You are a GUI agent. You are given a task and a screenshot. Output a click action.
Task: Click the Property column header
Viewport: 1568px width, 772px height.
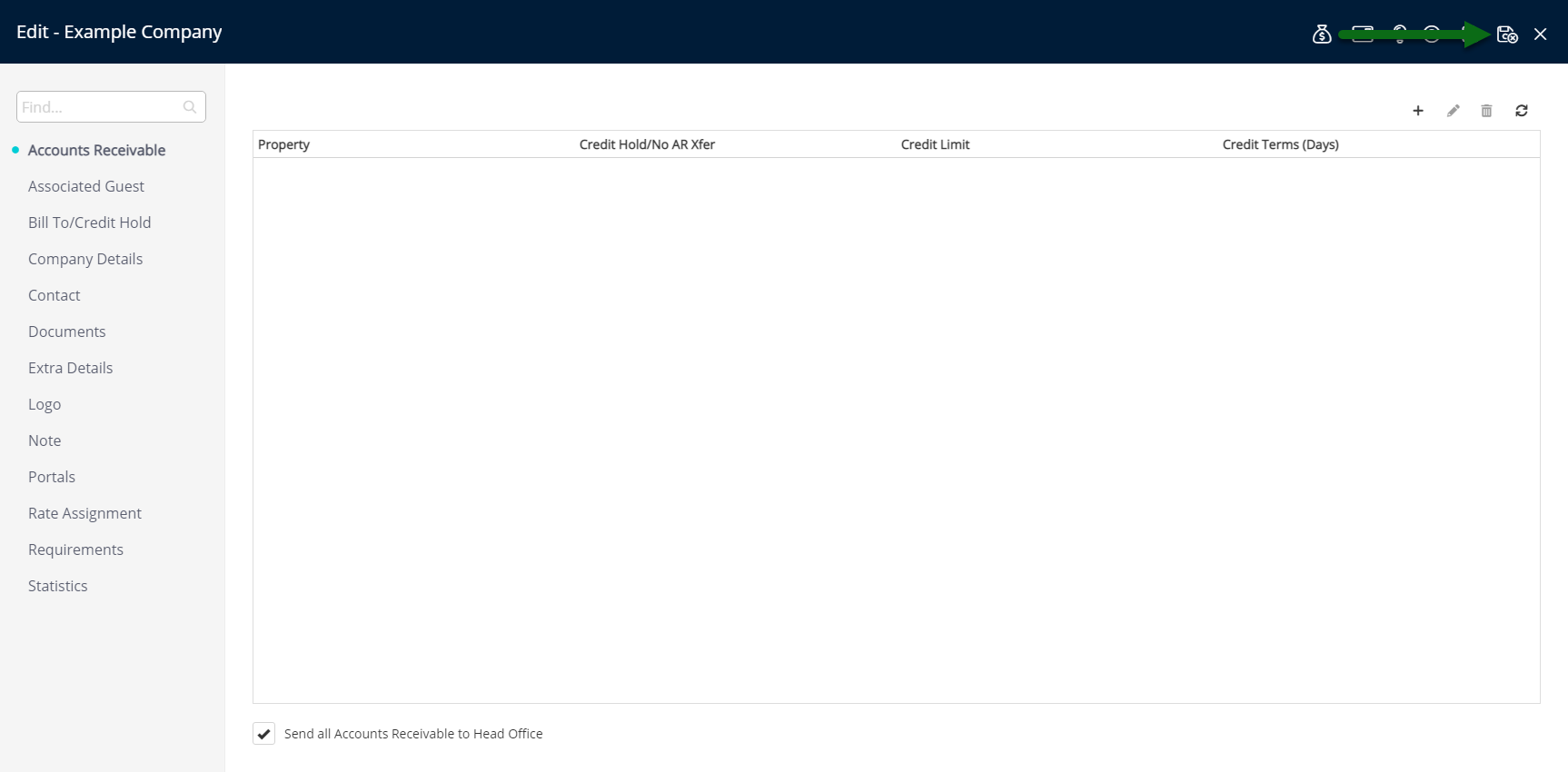coord(283,144)
